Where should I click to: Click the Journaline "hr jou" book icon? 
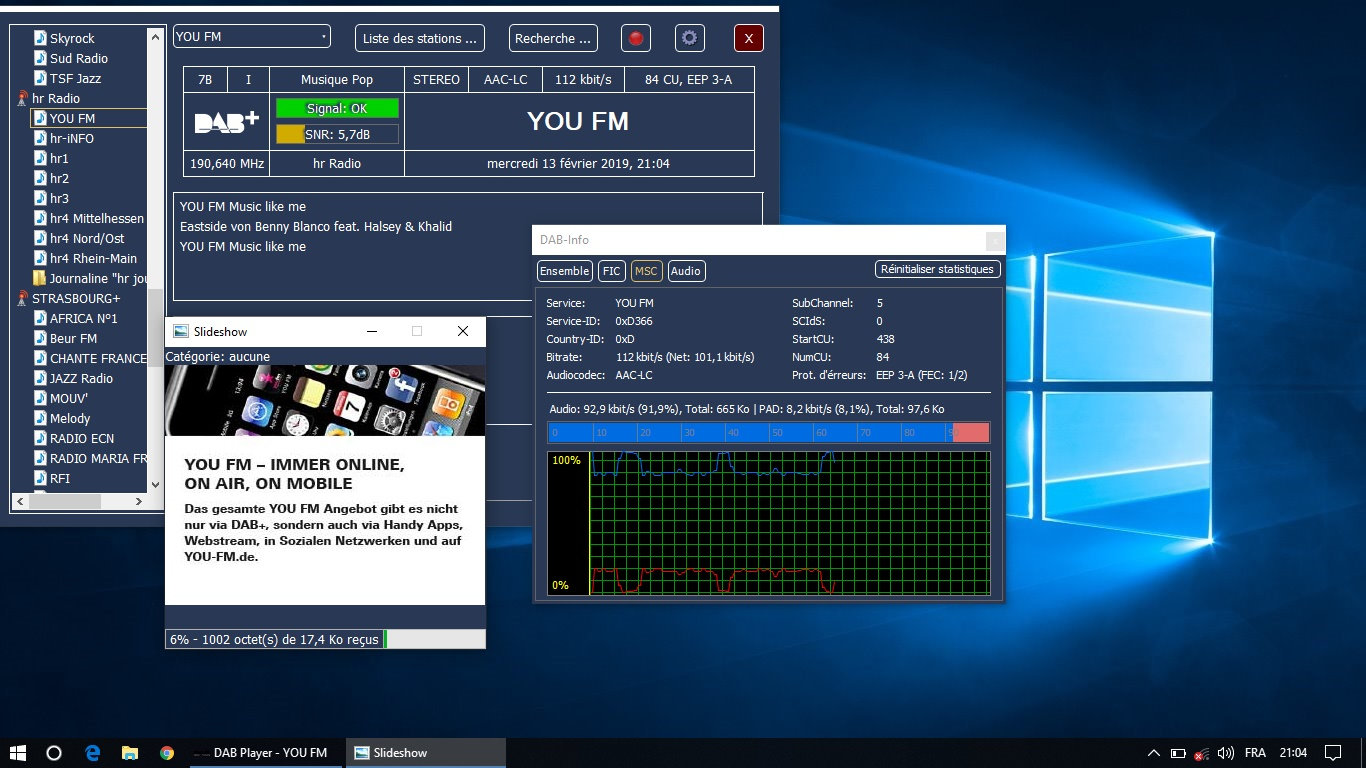click(x=39, y=278)
